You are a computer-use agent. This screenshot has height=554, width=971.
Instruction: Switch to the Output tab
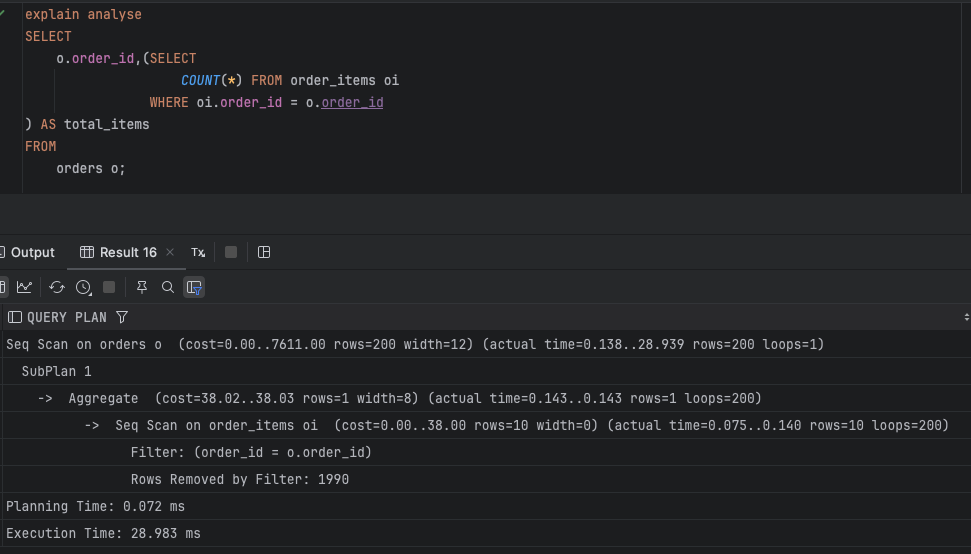27,253
